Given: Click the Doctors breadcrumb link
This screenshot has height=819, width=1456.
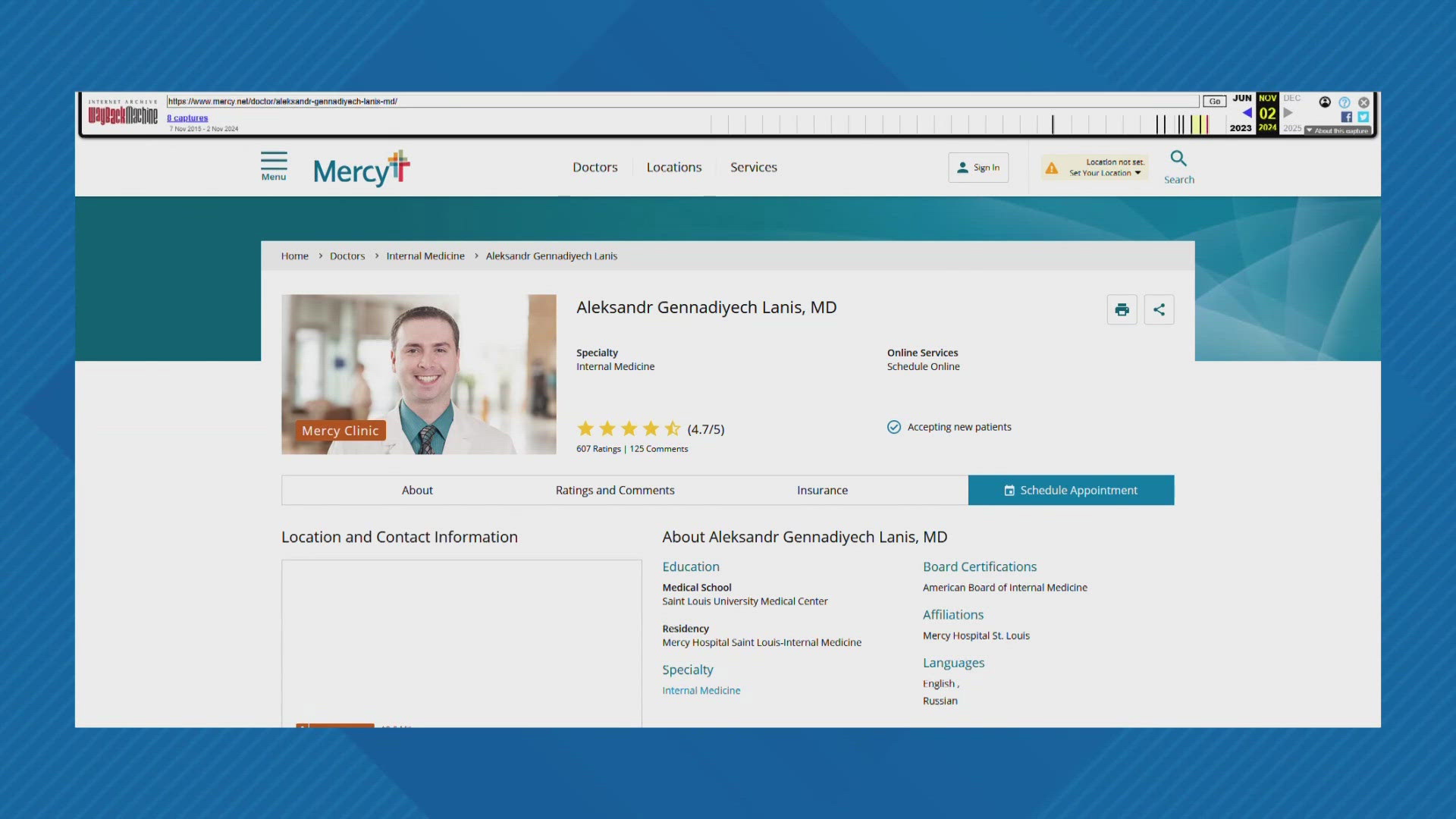Looking at the screenshot, I should 347,256.
